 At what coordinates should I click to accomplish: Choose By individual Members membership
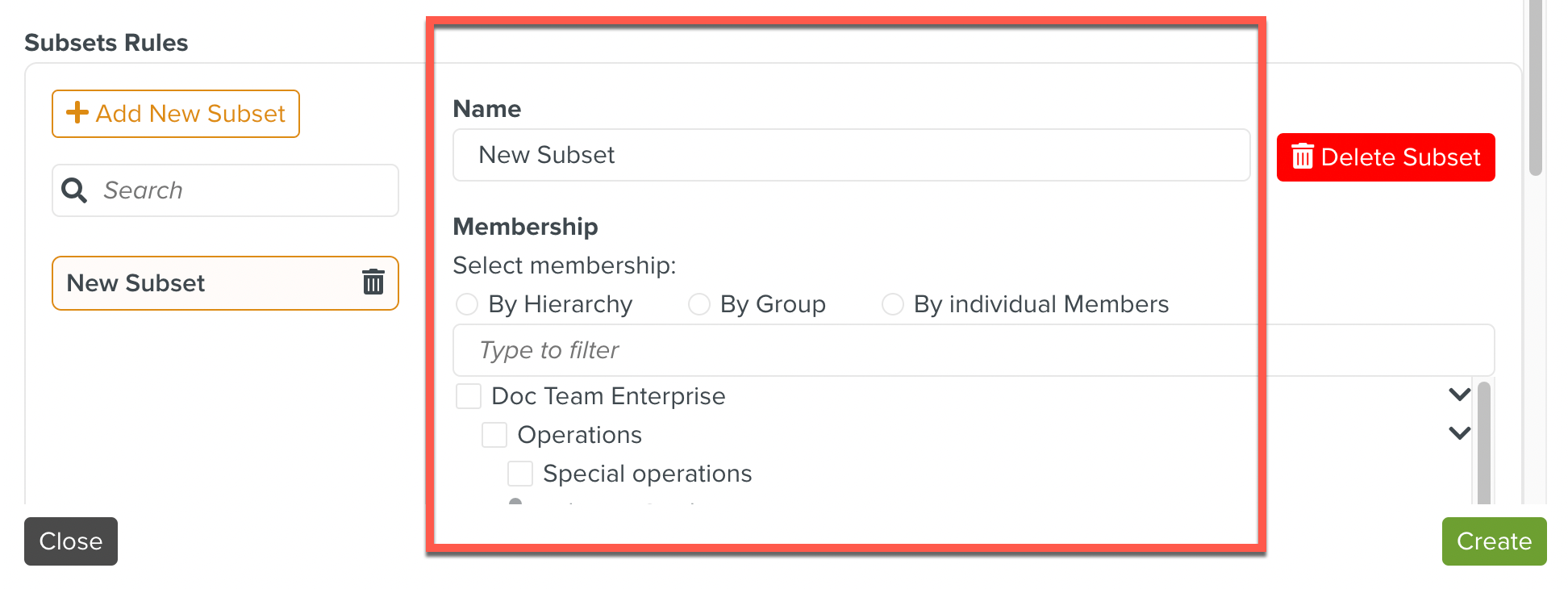892,304
